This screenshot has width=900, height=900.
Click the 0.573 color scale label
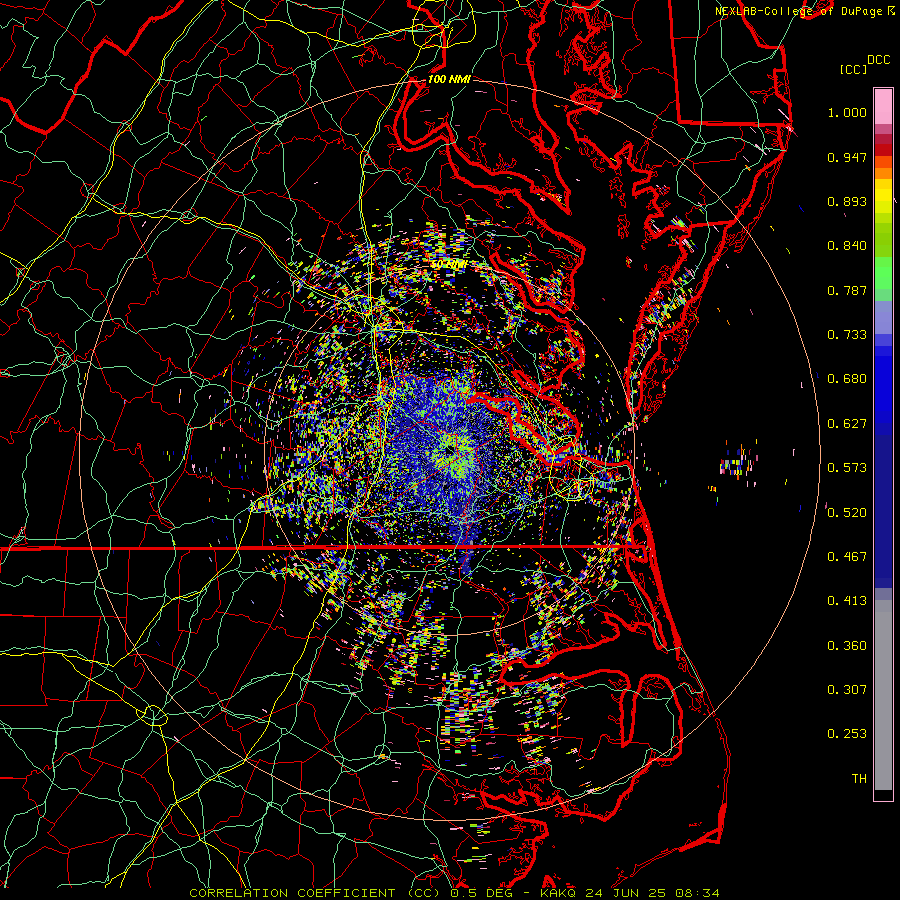tap(847, 468)
